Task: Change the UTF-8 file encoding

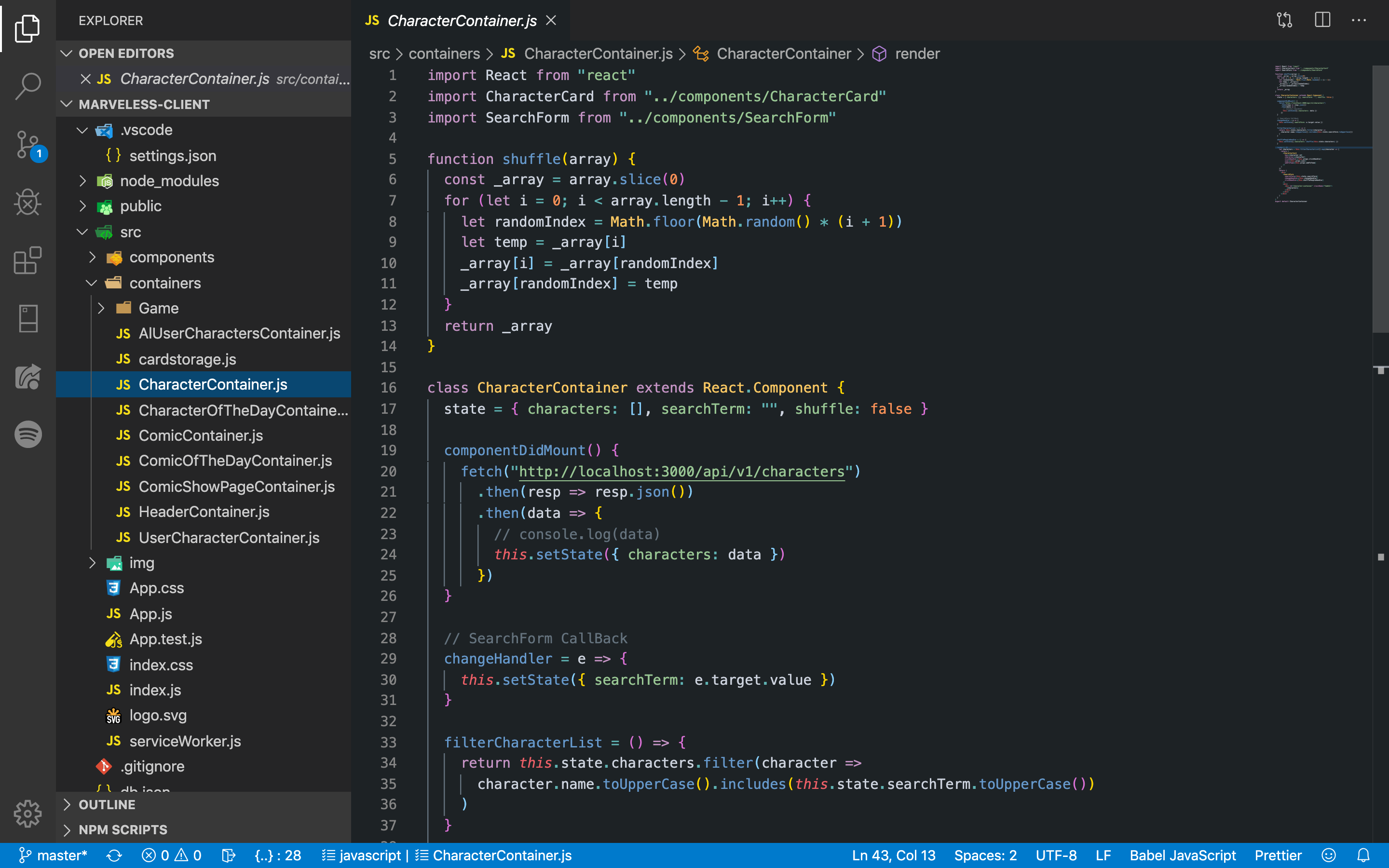Action: coord(1056,855)
